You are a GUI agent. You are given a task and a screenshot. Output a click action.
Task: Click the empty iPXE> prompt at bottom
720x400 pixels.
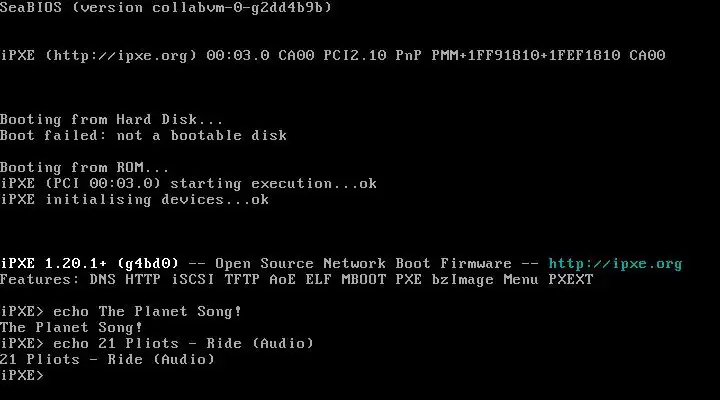coord(22,376)
